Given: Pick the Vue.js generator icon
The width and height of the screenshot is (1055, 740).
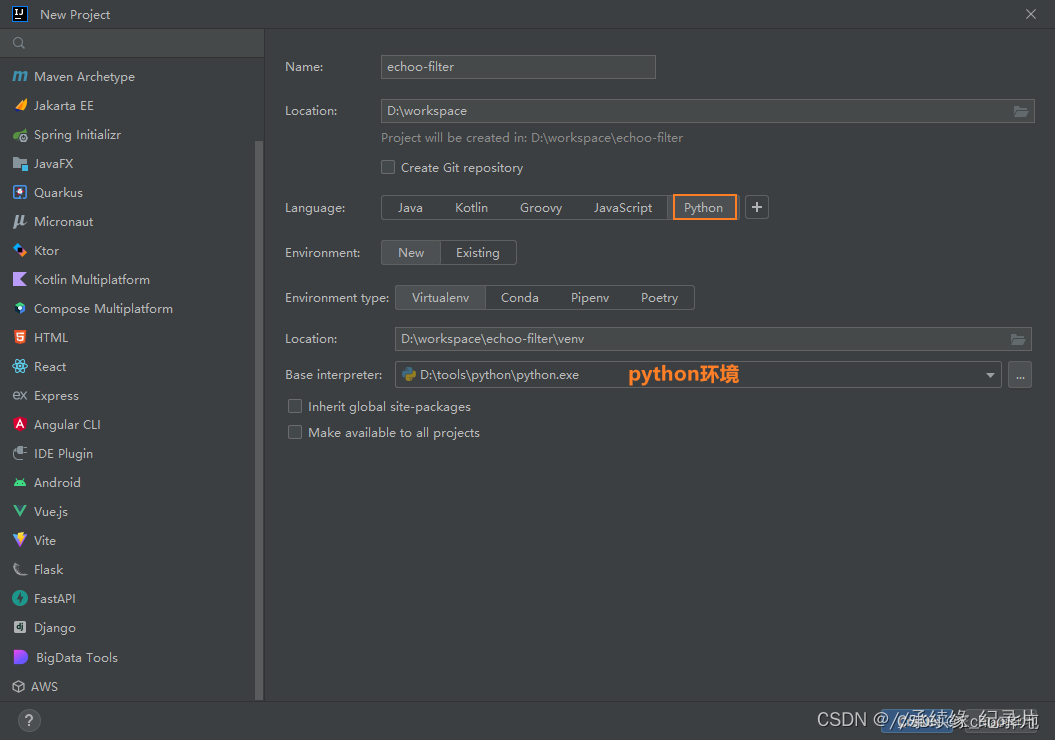Looking at the screenshot, I should pos(20,511).
